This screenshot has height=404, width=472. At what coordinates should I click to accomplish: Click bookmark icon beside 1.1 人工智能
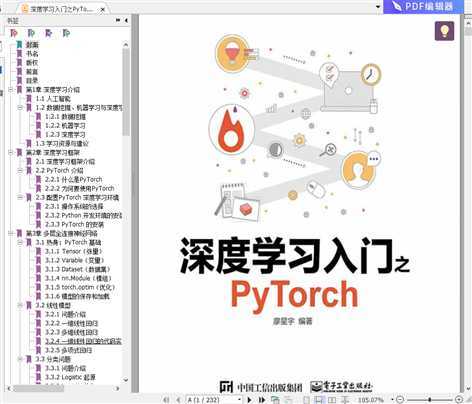(x=29, y=99)
